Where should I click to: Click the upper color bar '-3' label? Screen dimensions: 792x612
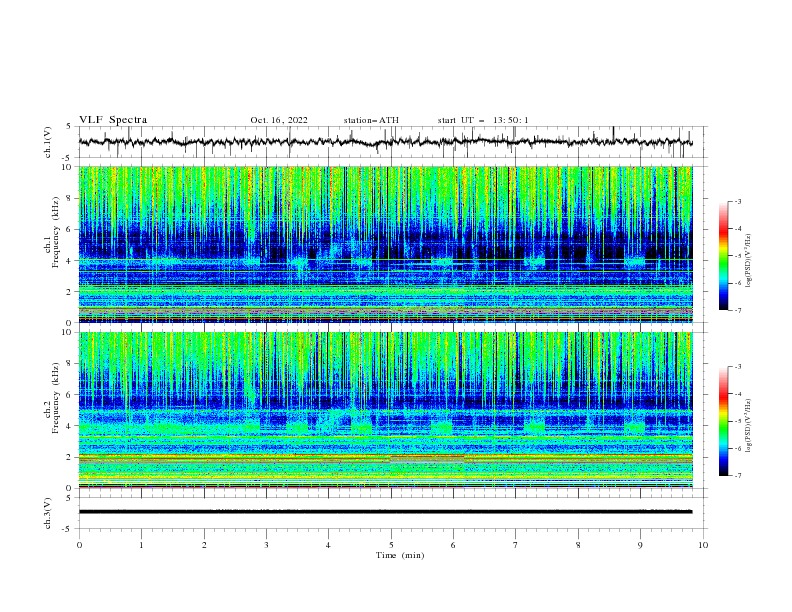[x=737, y=201]
